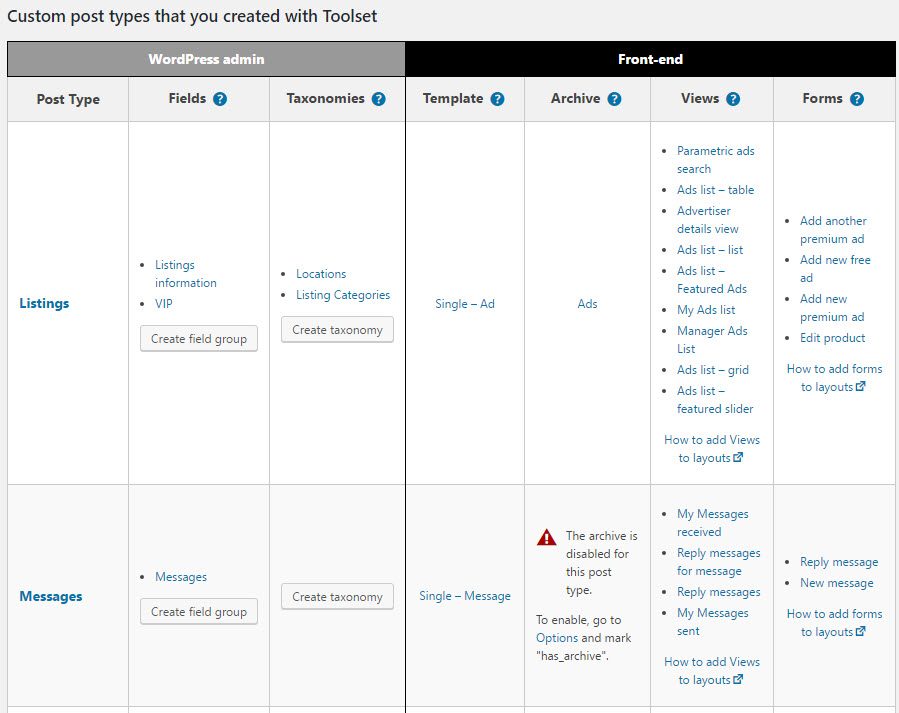Open the Template column help icon

[x=497, y=99]
